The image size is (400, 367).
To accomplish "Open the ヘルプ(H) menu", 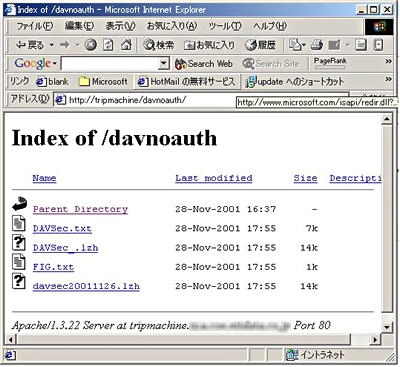I will 270,26.
